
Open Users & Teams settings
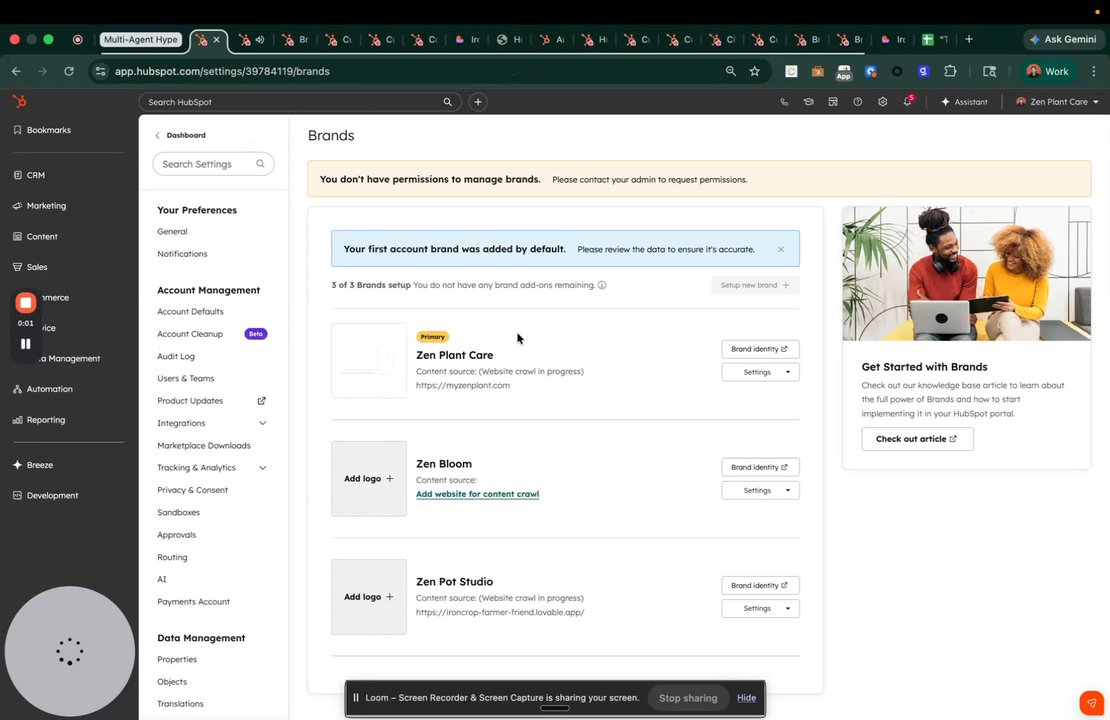click(185, 379)
